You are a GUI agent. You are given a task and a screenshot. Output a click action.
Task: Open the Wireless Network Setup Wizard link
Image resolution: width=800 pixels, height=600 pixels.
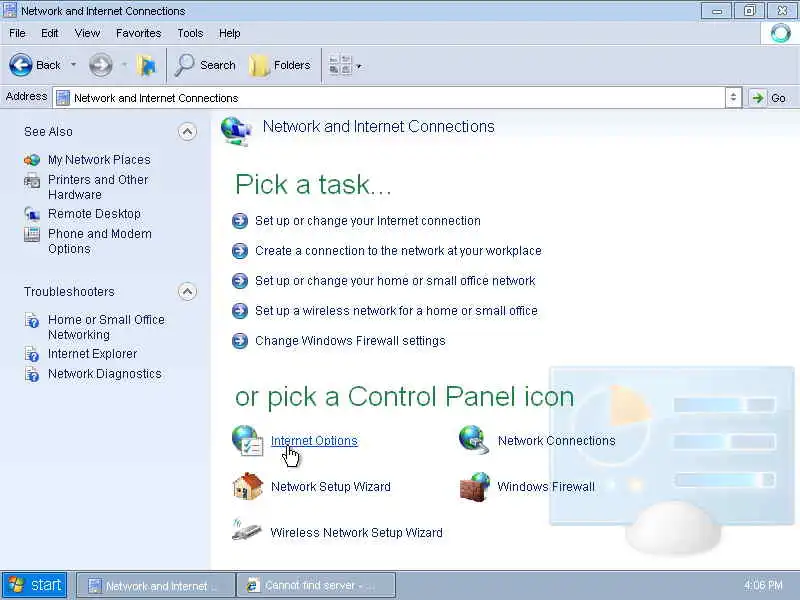click(357, 533)
